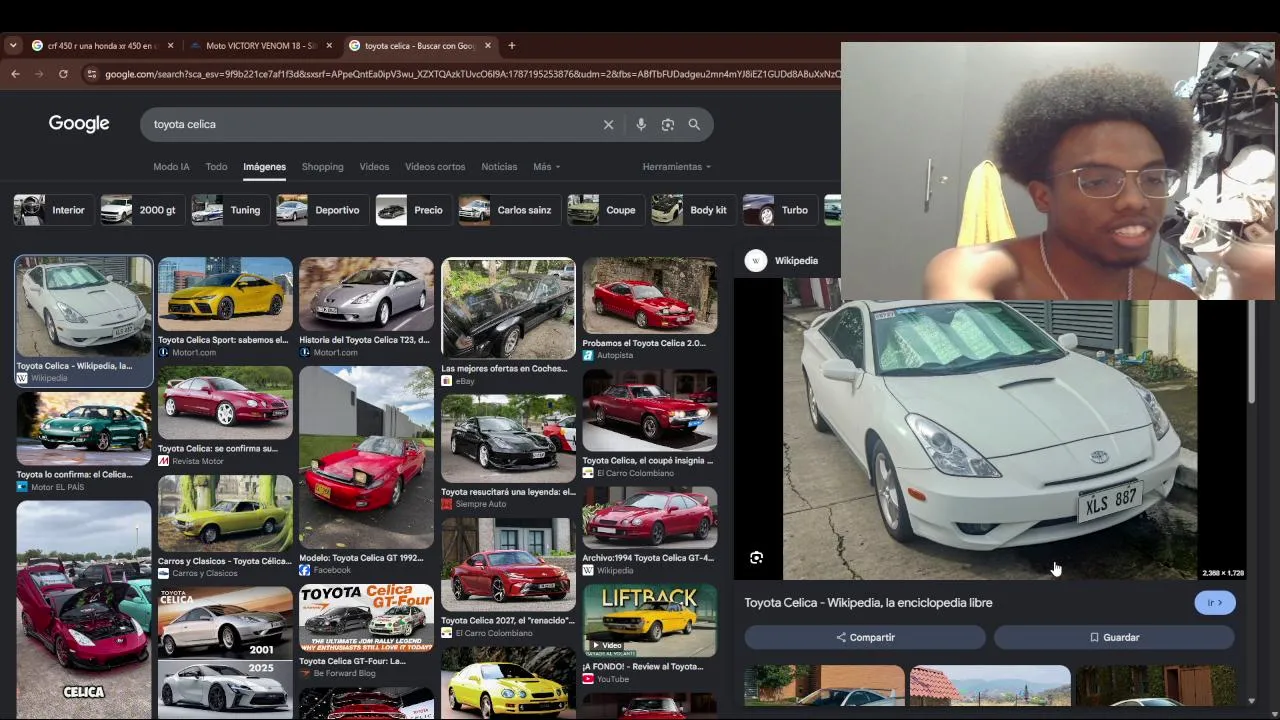
Task: Open the Autopista red Celica 2.0 thumbnail
Action: pos(650,295)
